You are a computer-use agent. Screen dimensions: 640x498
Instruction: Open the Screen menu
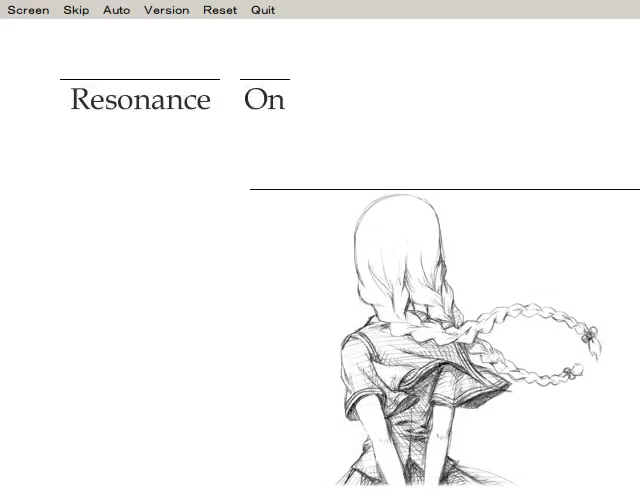(x=28, y=10)
